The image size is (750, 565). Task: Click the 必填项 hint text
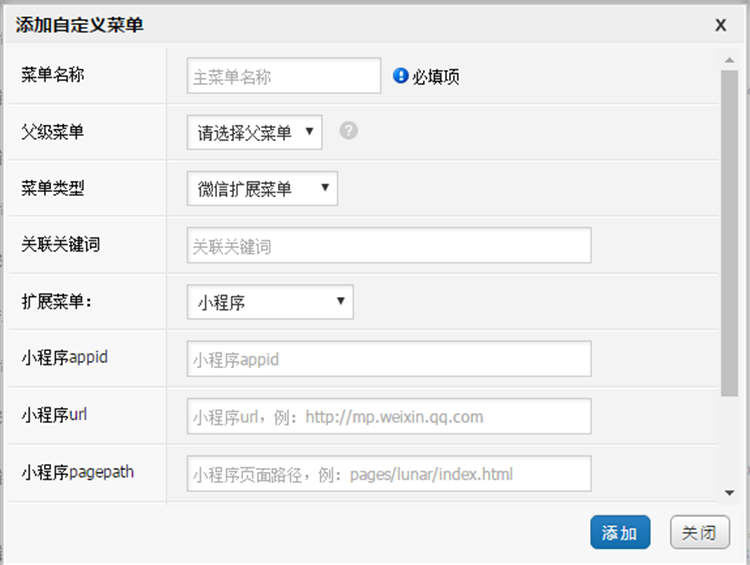436,77
